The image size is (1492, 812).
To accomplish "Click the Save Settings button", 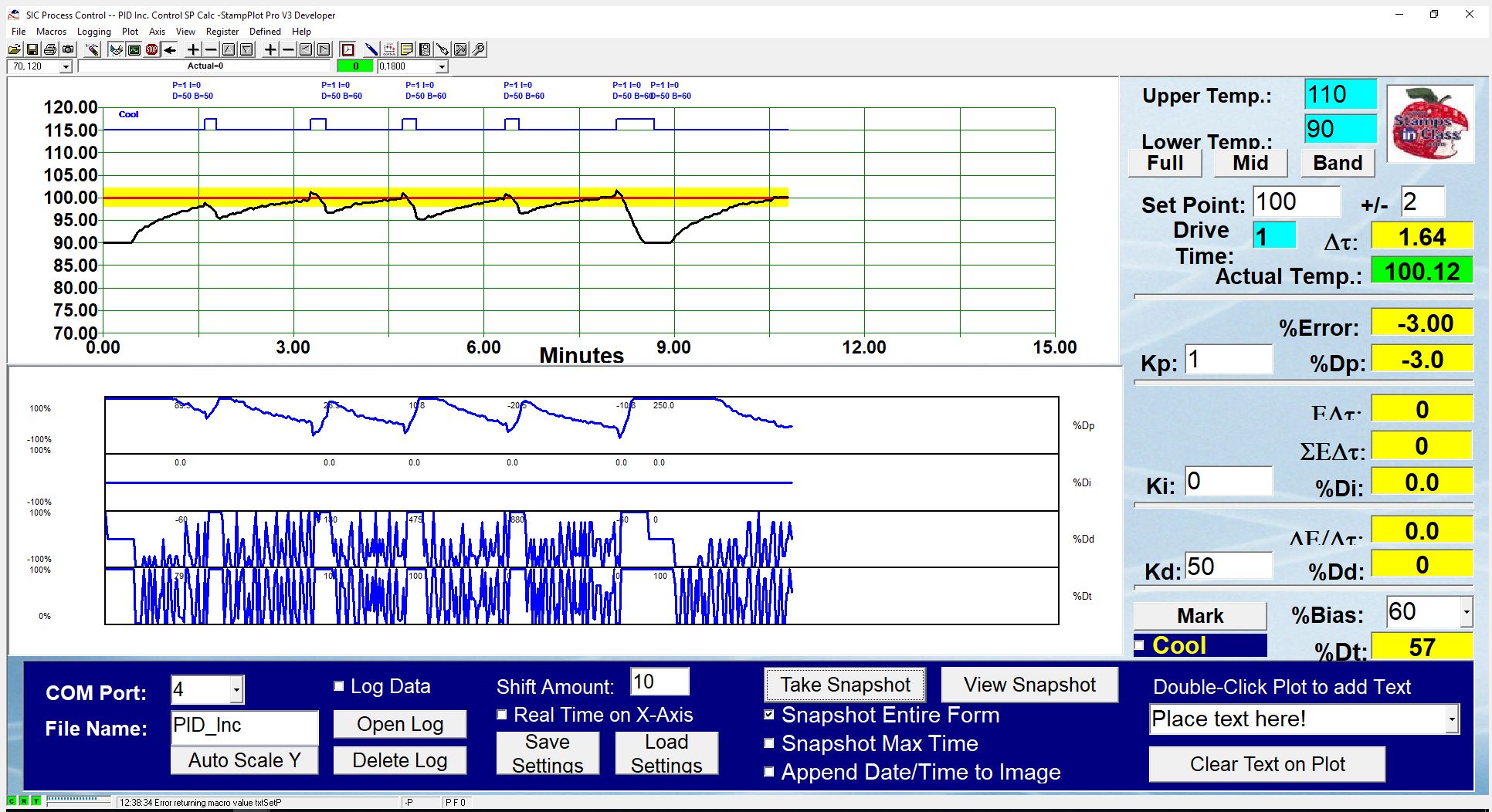I will coord(547,753).
